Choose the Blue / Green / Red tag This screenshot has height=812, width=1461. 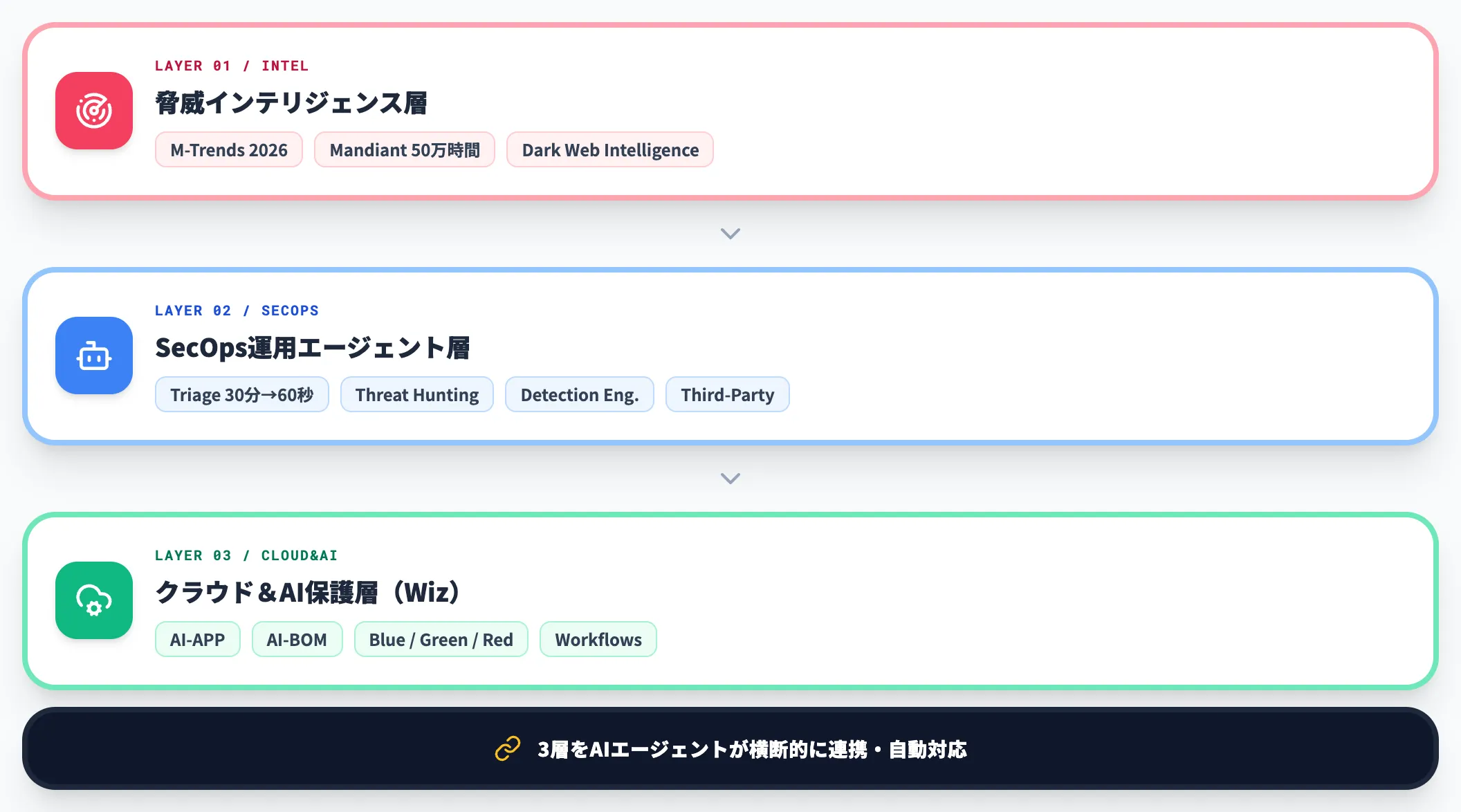pyautogui.click(x=441, y=640)
